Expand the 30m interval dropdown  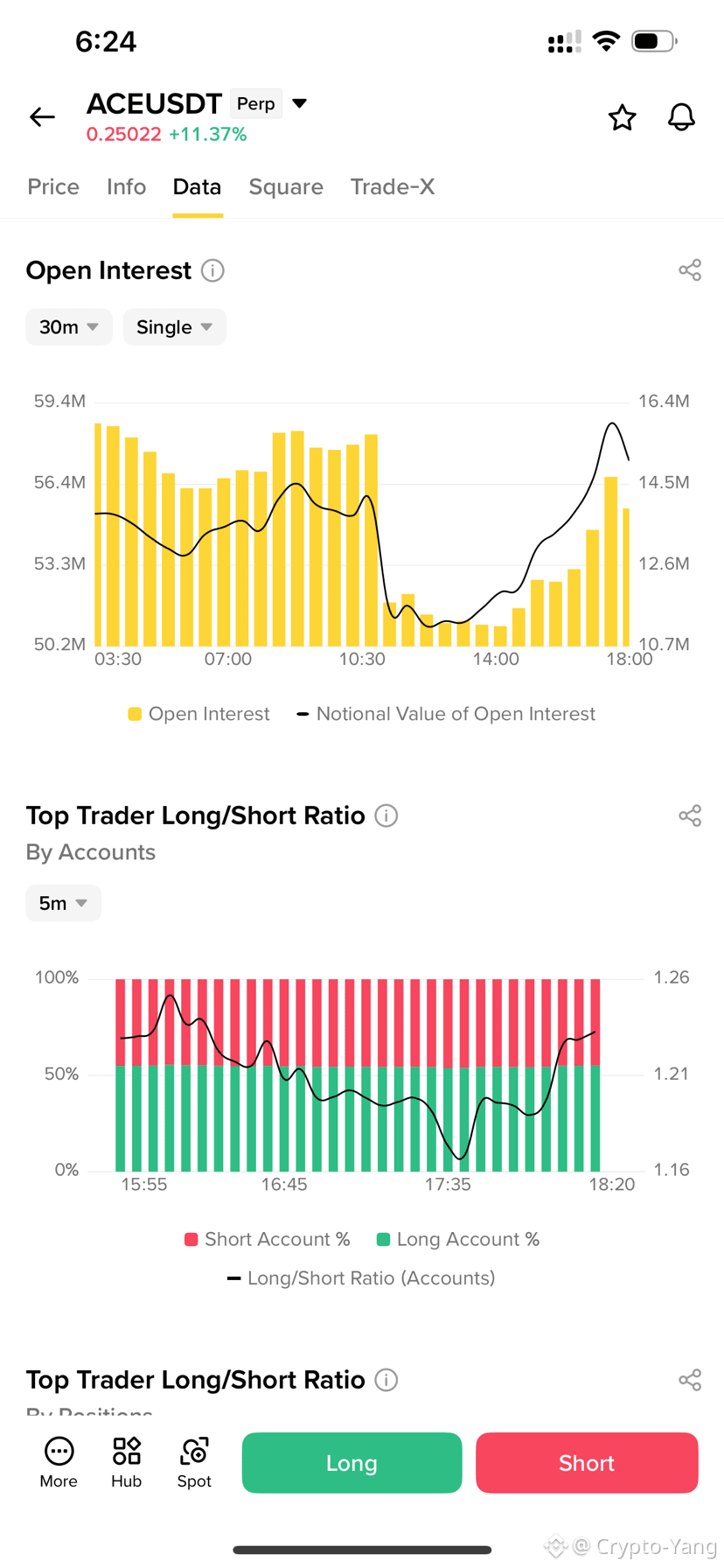(x=69, y=327)
